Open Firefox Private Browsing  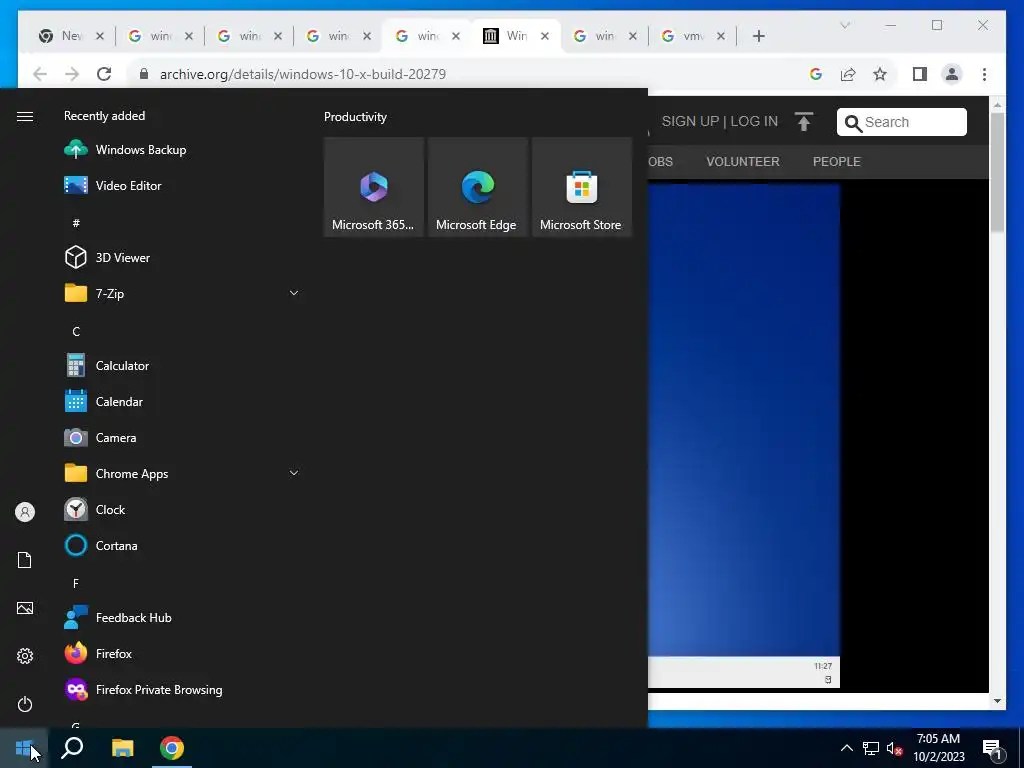(x=183, y=689)
